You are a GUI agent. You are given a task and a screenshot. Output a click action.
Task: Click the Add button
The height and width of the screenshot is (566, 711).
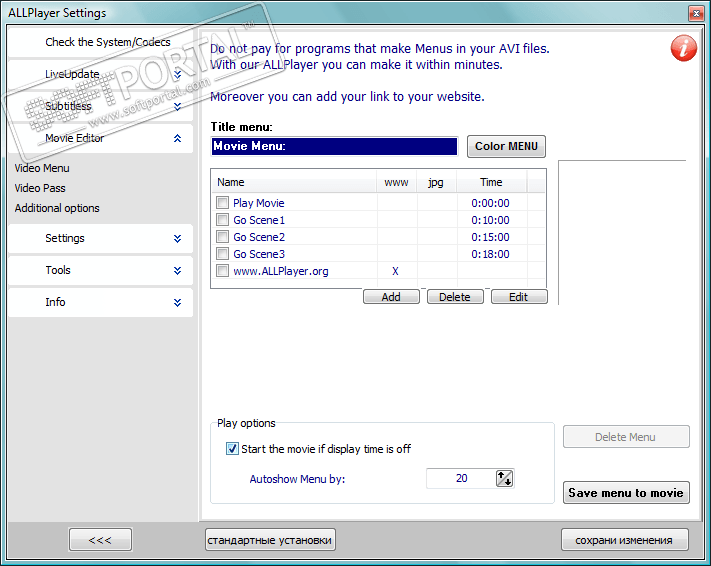[x=391, y=297]
